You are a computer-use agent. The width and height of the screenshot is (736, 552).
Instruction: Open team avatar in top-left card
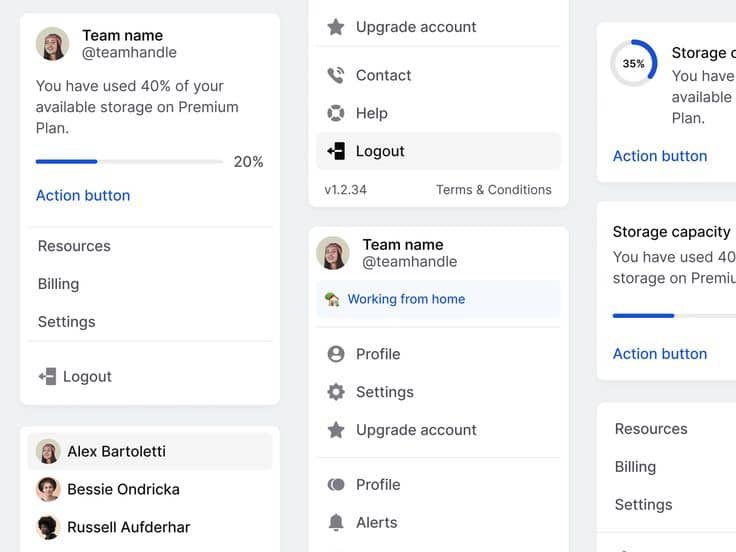click(x=53, y=44)
